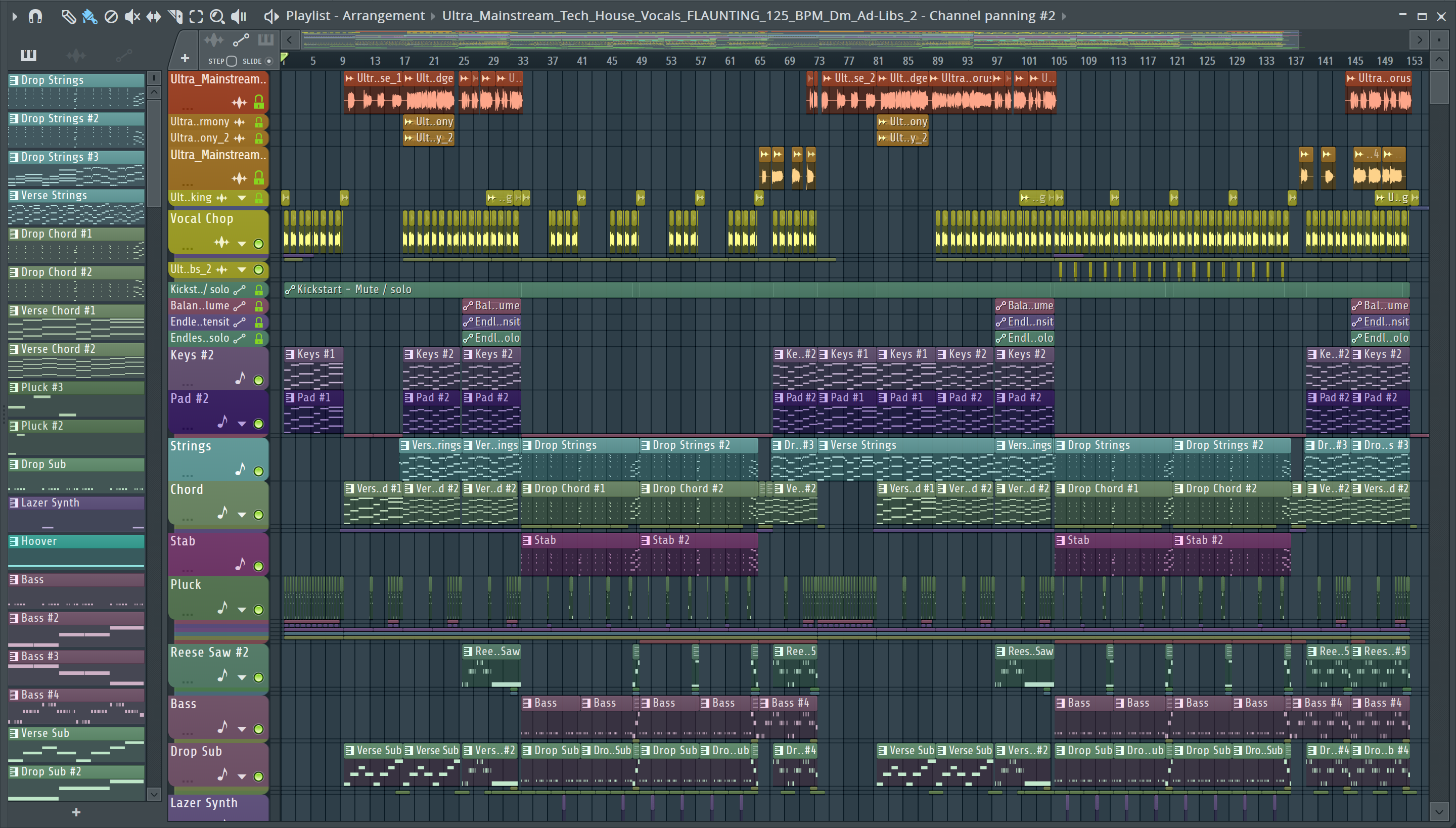
Task: Select the Paint brush tool
Action: click(x=89, y=17)
